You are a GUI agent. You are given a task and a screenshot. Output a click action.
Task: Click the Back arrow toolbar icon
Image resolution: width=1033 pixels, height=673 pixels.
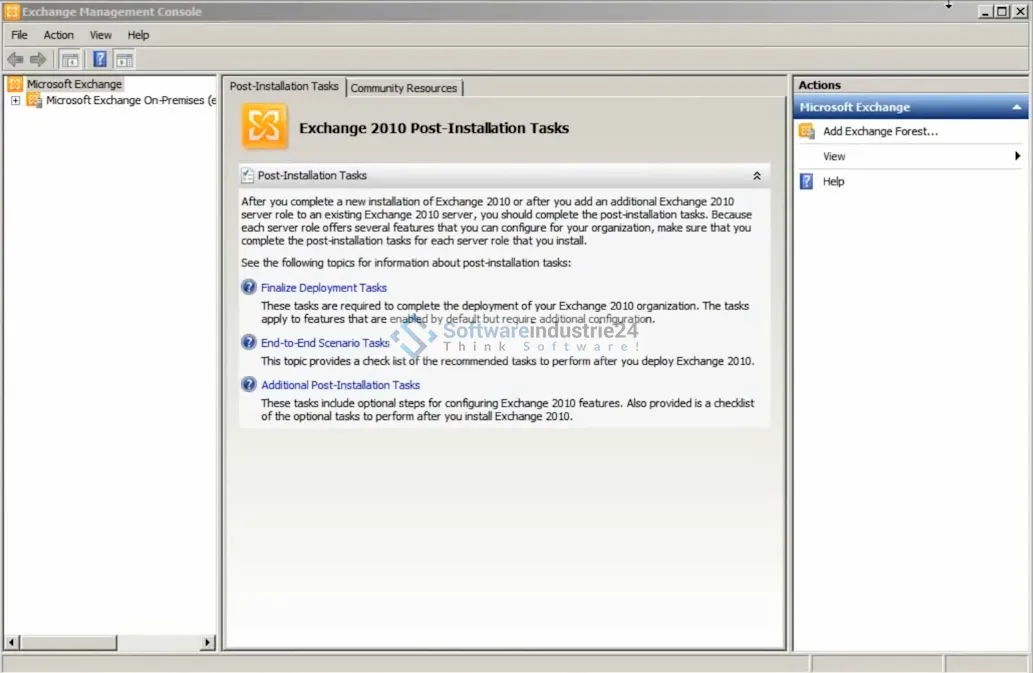click(x=15, y=60)
